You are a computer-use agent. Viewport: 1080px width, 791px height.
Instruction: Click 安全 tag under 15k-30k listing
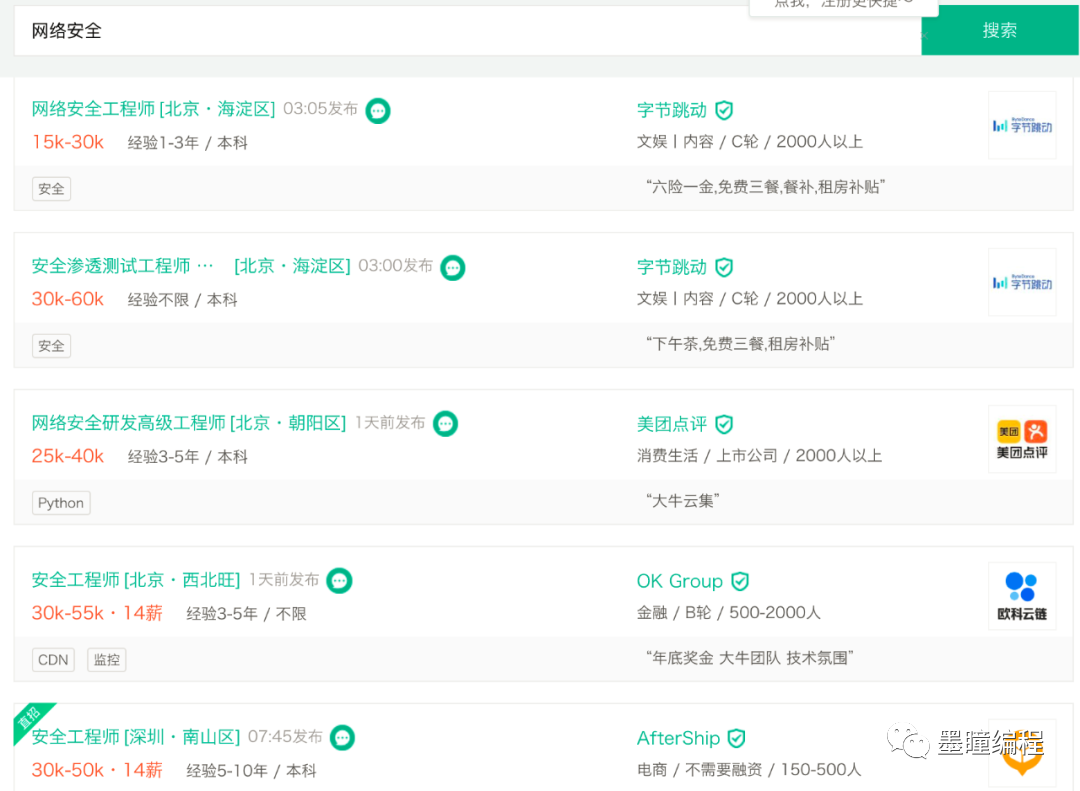click(x=51, y=189)
